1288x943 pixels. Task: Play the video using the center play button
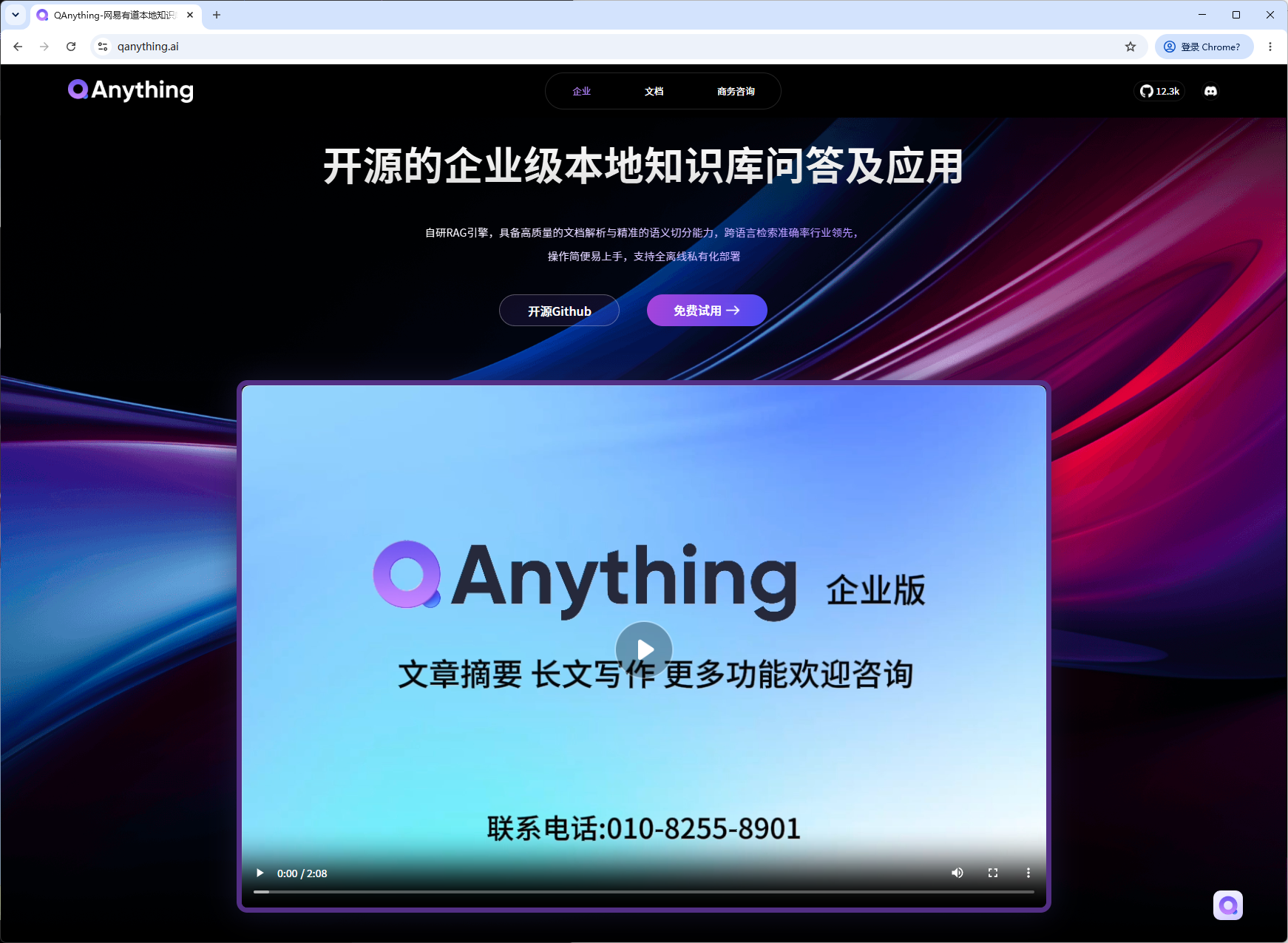point(644,649)
